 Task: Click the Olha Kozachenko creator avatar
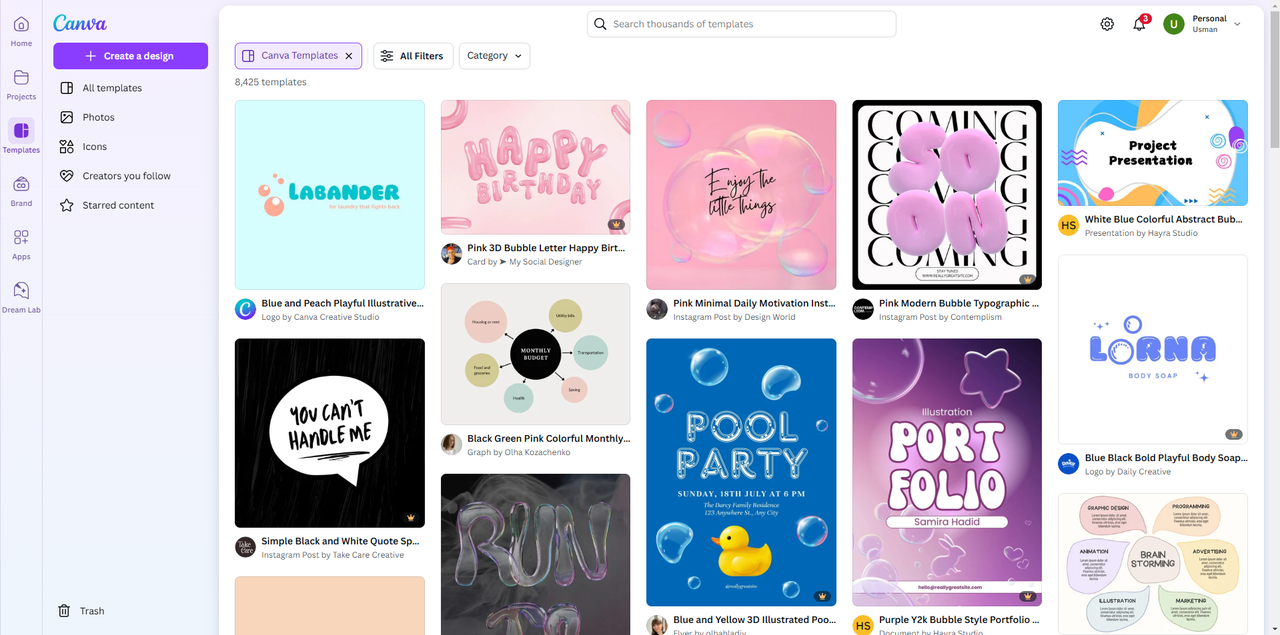point(451,444)
